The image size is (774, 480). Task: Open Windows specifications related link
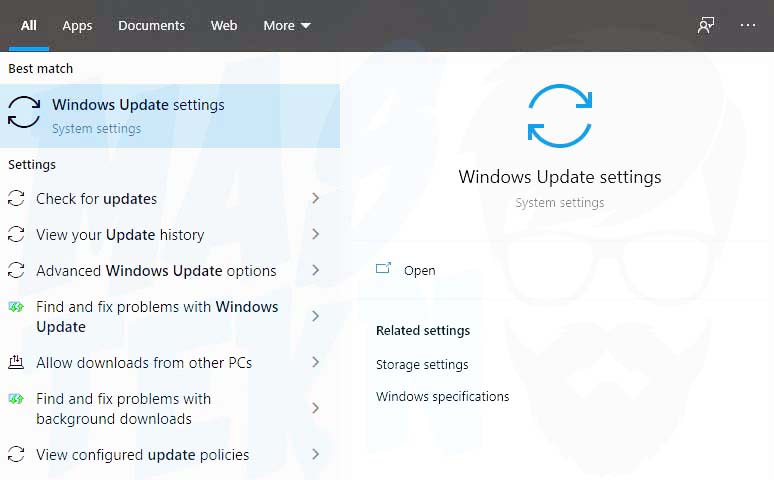pos(442,397)
